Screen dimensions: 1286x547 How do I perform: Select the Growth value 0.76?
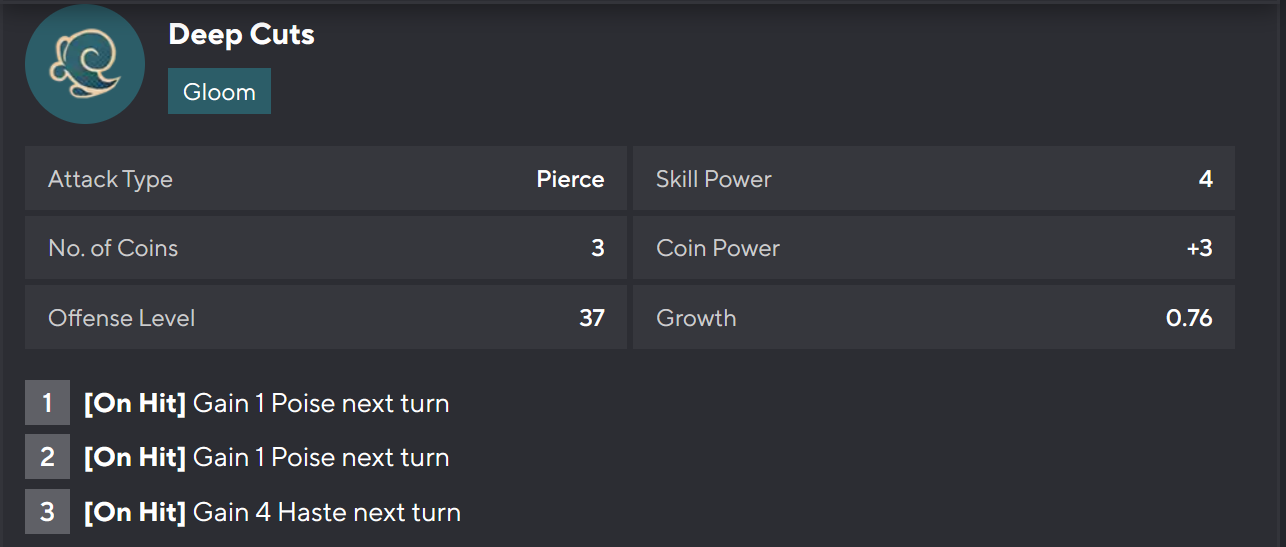coord(1189,318)
